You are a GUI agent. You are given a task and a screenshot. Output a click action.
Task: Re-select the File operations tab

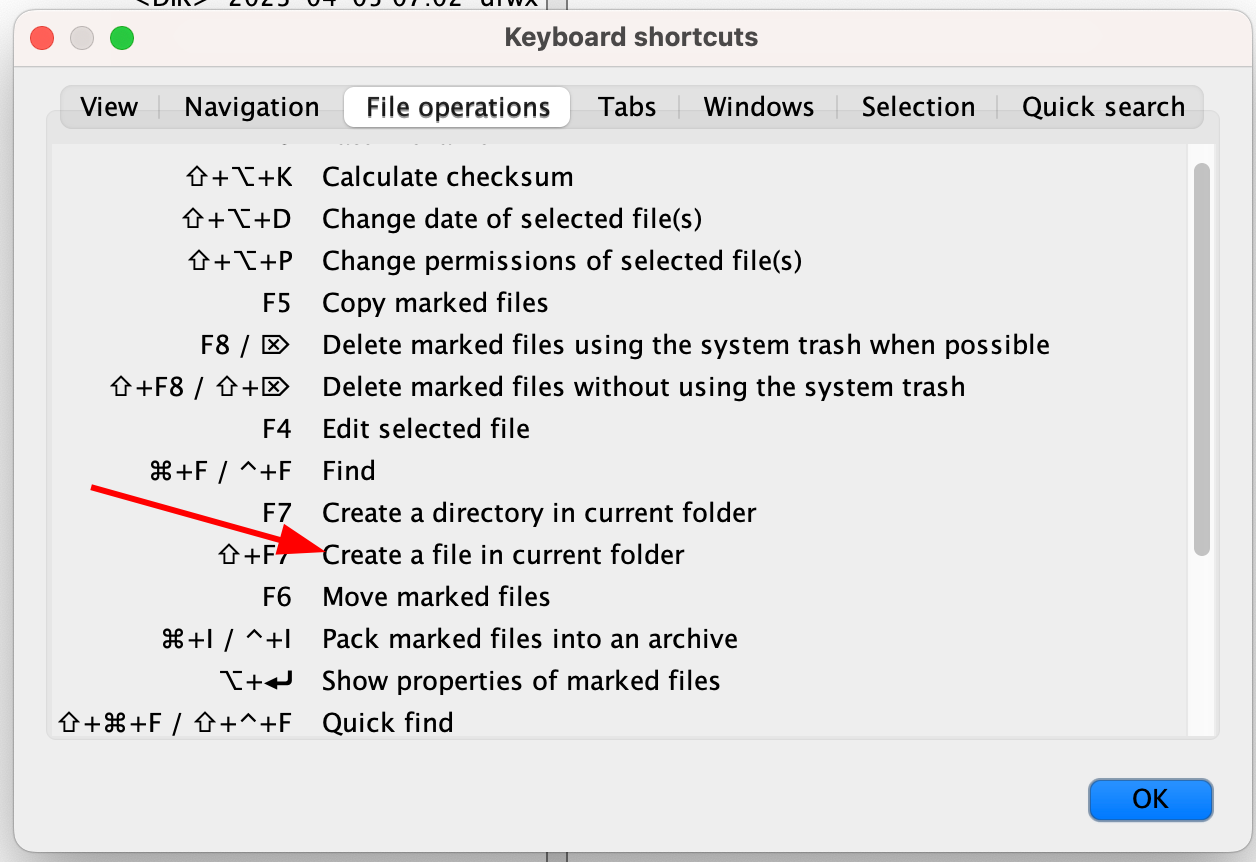tap(457, 106)
